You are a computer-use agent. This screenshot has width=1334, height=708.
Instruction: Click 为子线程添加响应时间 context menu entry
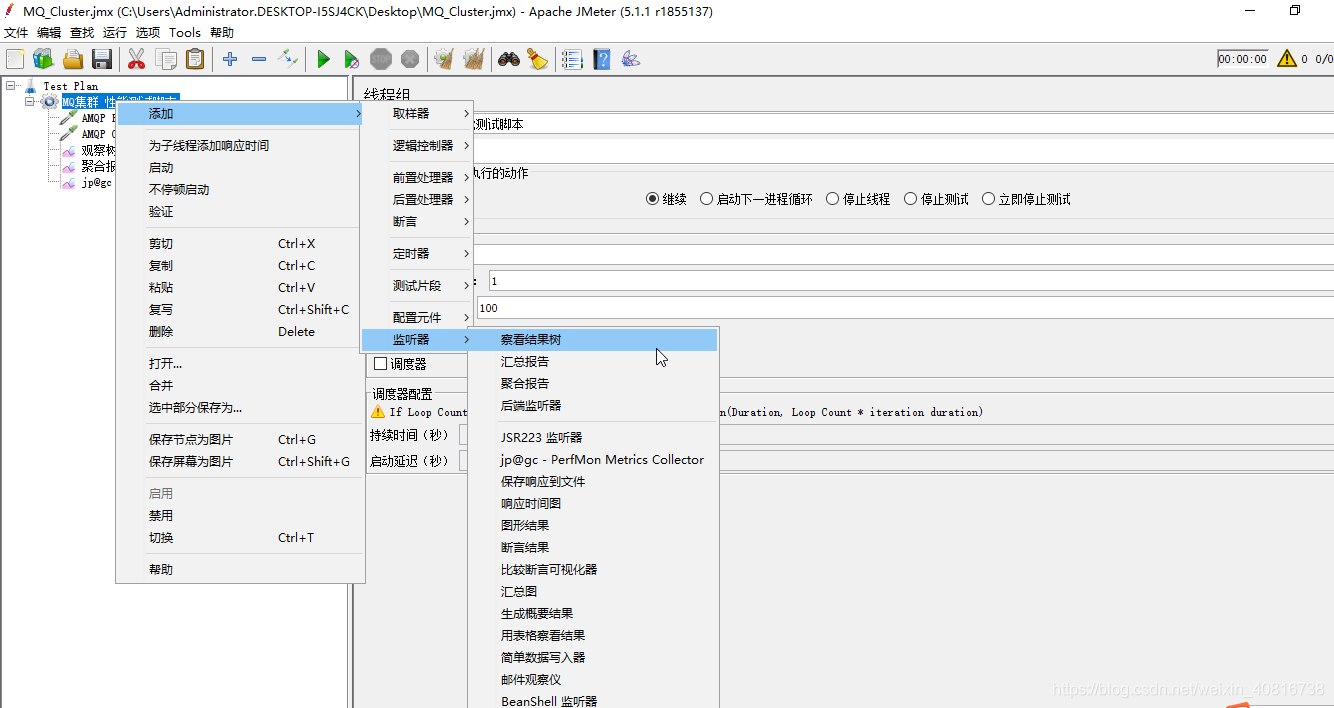(x=239, y=146)
